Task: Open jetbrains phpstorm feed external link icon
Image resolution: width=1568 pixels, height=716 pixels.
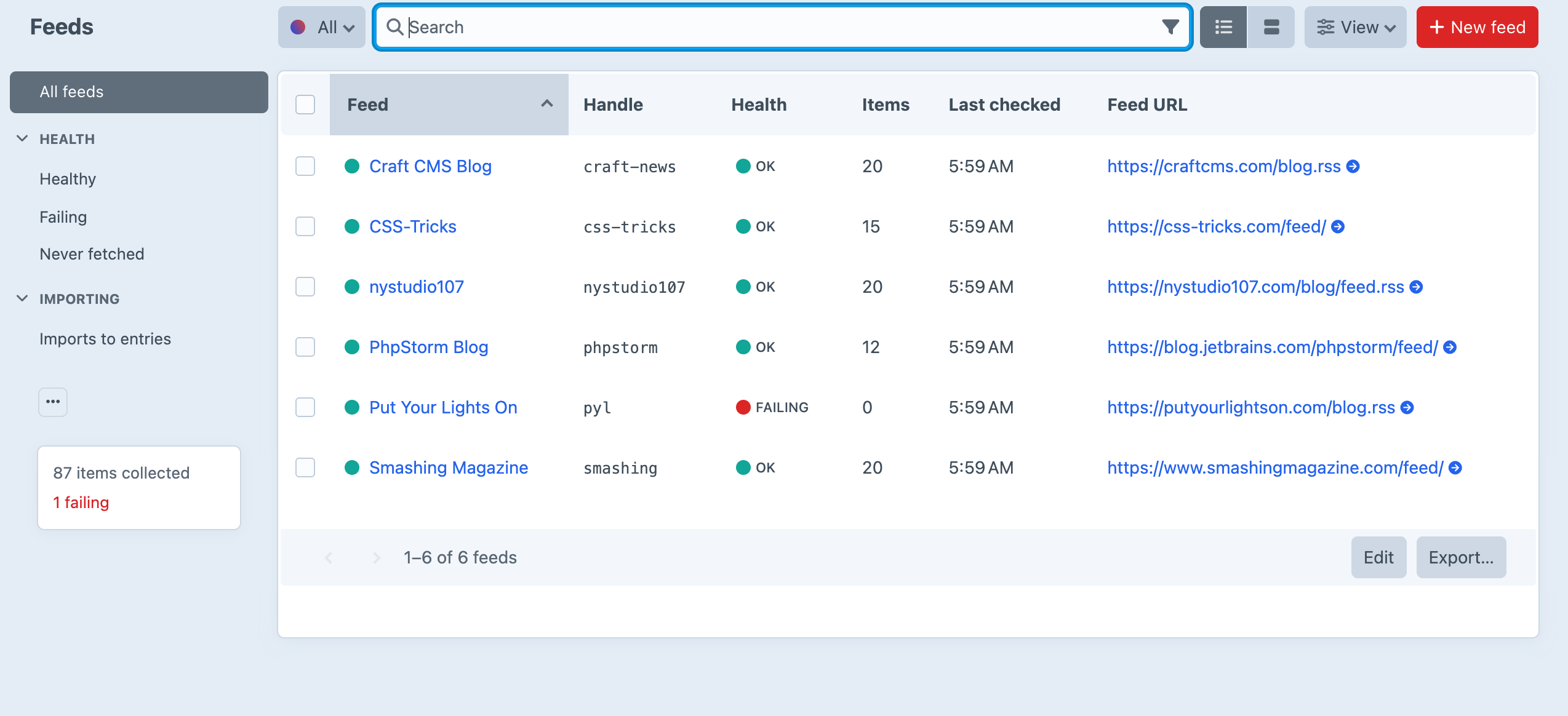Action: pyautogui.click(x=1450, y=348)
